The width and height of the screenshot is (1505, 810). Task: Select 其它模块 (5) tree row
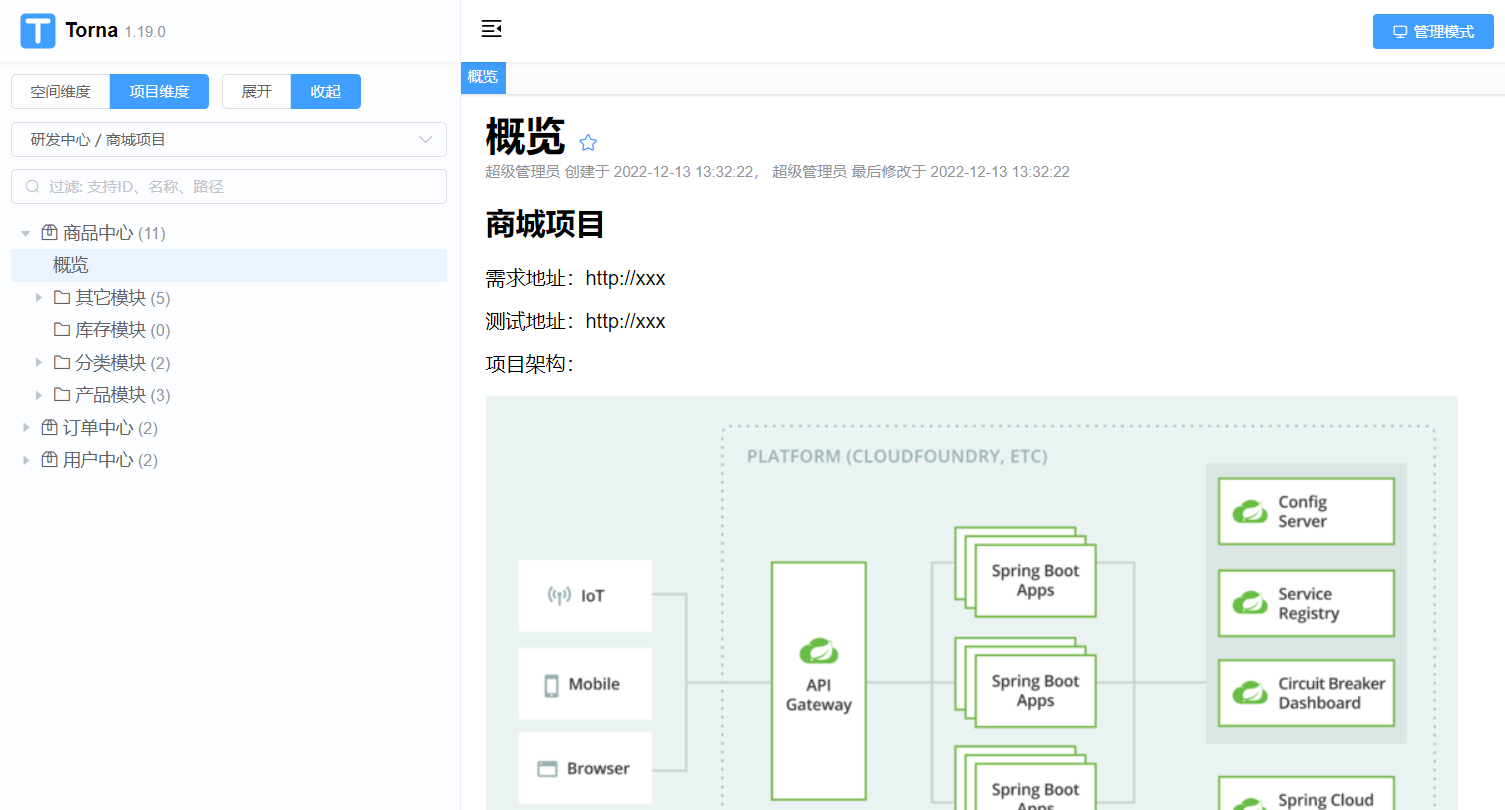coord(229,298)
